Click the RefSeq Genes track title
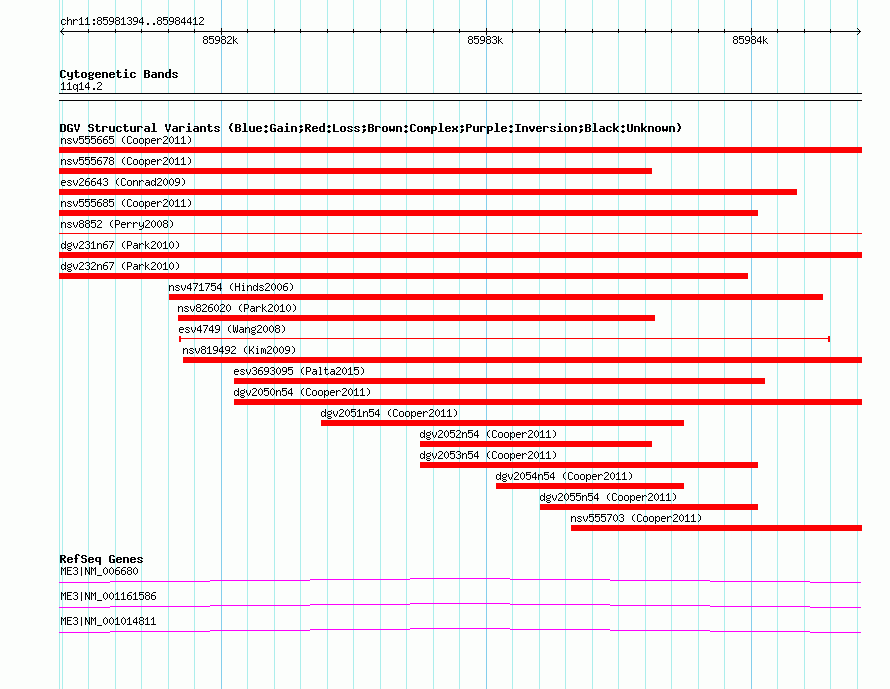 [101, 559]
